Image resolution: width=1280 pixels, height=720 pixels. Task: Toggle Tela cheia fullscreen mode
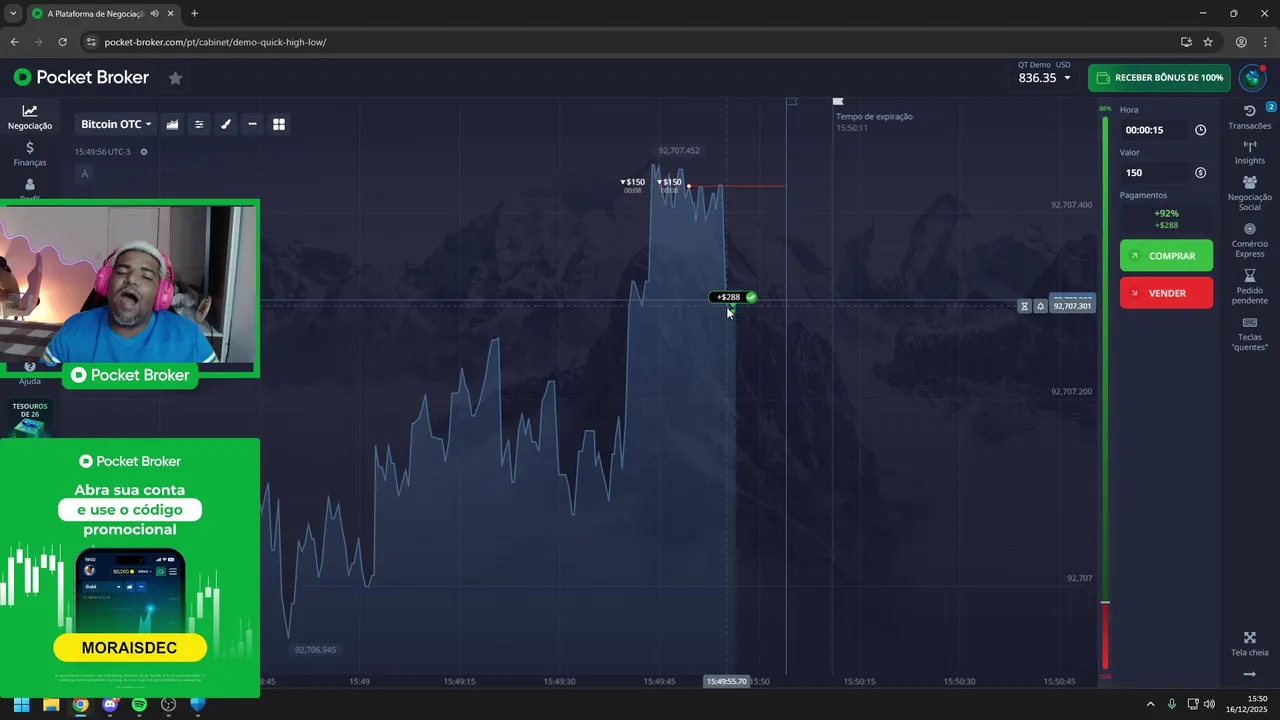(x=1250, y=644)
